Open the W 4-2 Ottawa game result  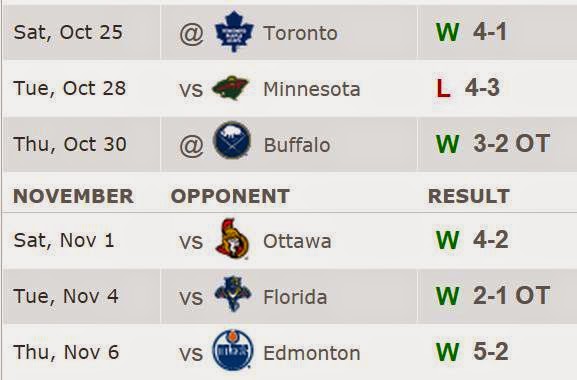tap(472, 240)
